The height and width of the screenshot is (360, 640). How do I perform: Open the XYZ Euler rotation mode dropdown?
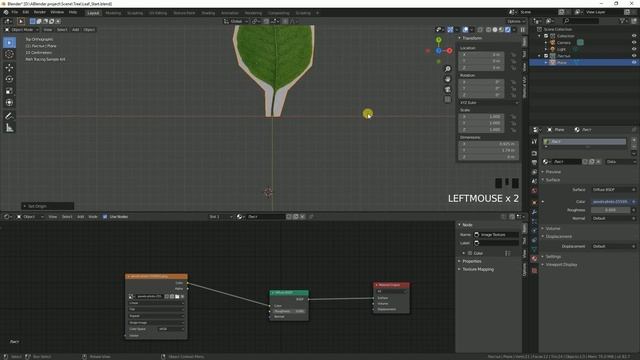[x=489, y=103]
